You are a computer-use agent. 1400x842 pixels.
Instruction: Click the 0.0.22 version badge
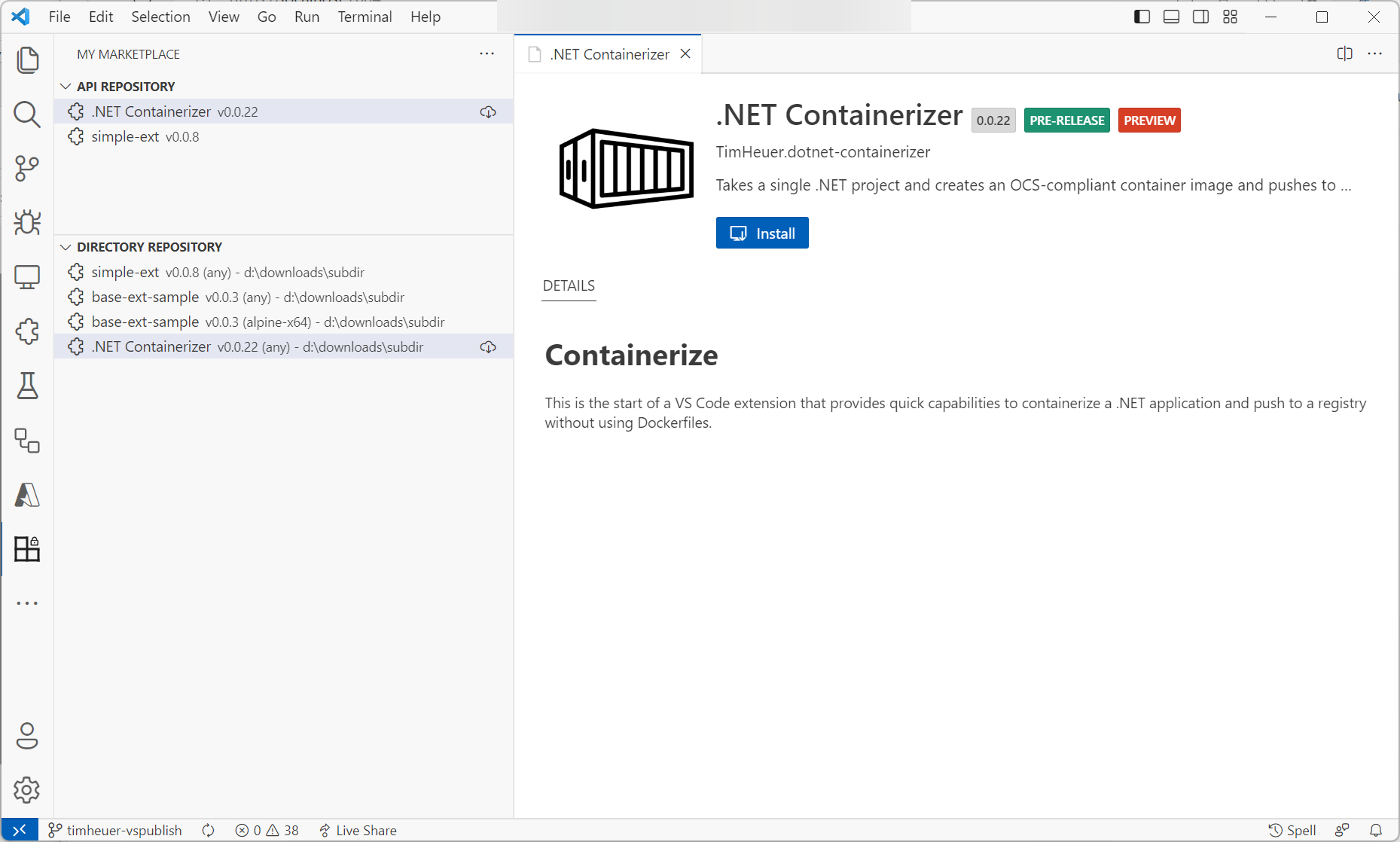(993, 121)
